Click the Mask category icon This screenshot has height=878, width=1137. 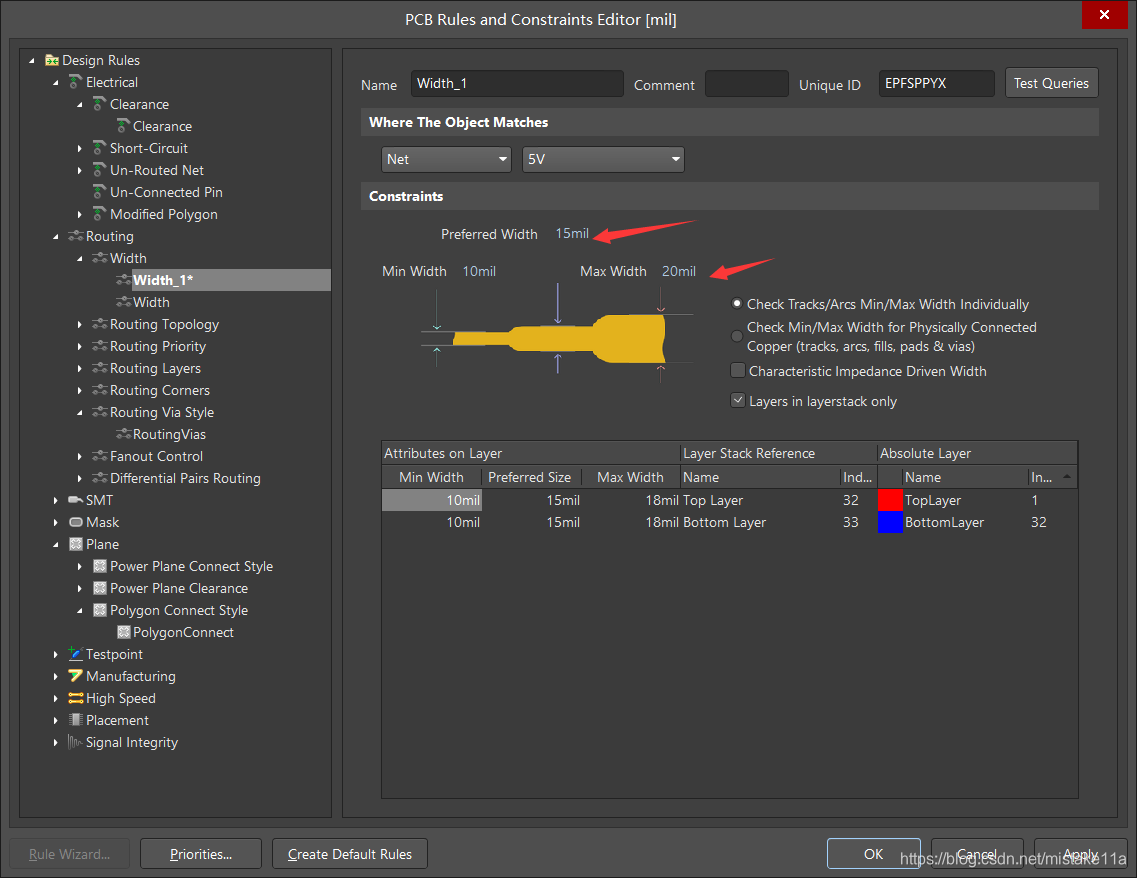75,523
